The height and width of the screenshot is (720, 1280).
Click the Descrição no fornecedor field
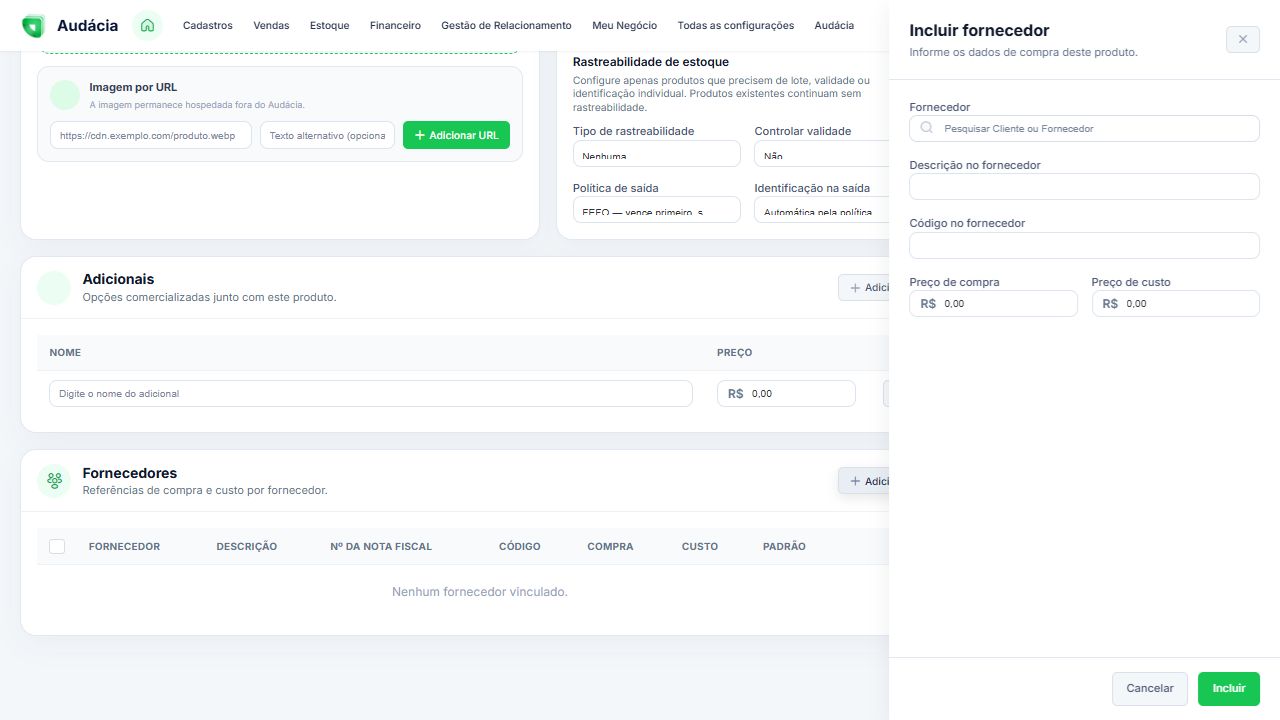pos(1084,187)
